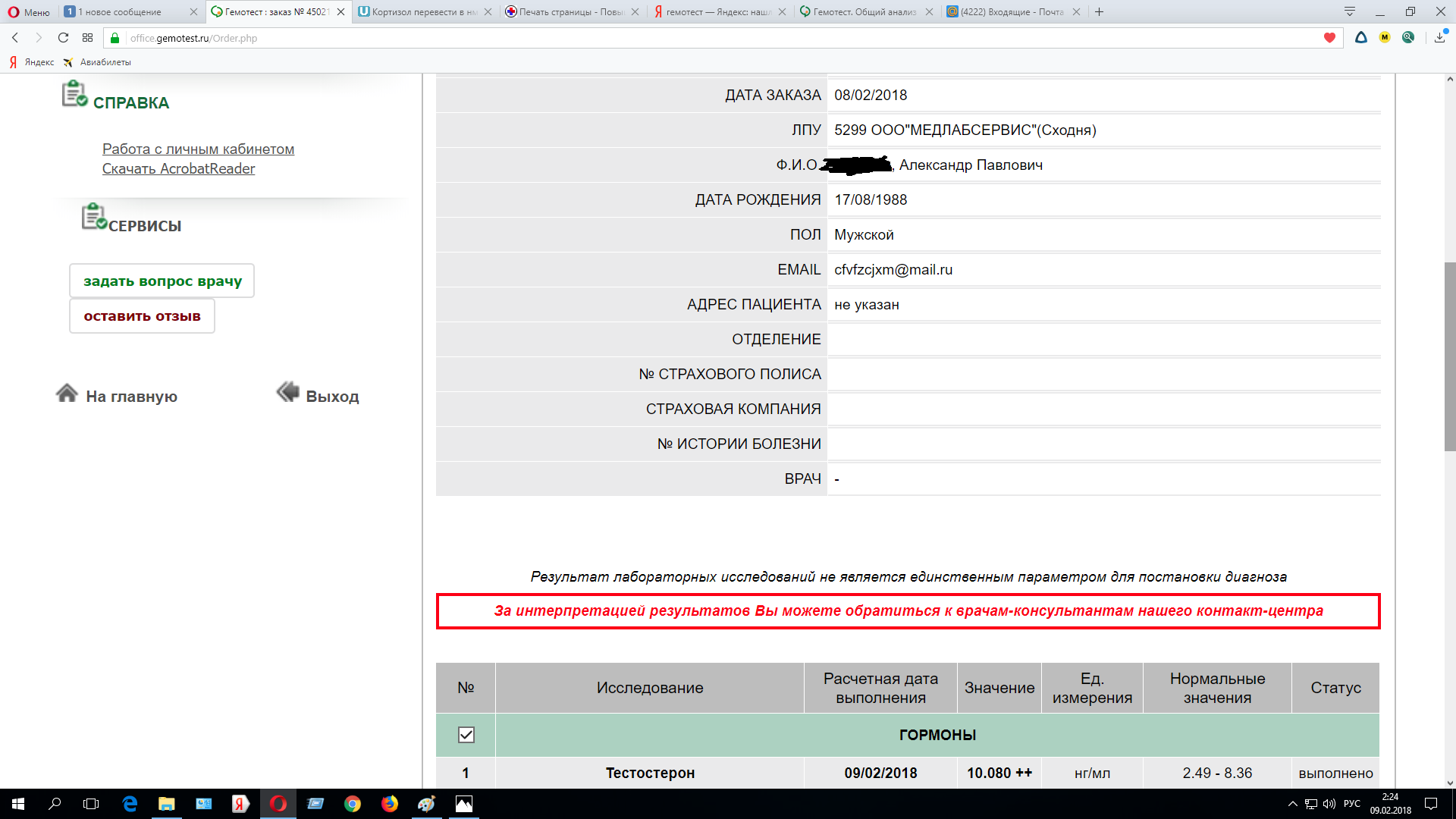This screenshot has width=1456, height=819.
Task: Click the page vertical scrollbar thumb
Action: 1449,356
